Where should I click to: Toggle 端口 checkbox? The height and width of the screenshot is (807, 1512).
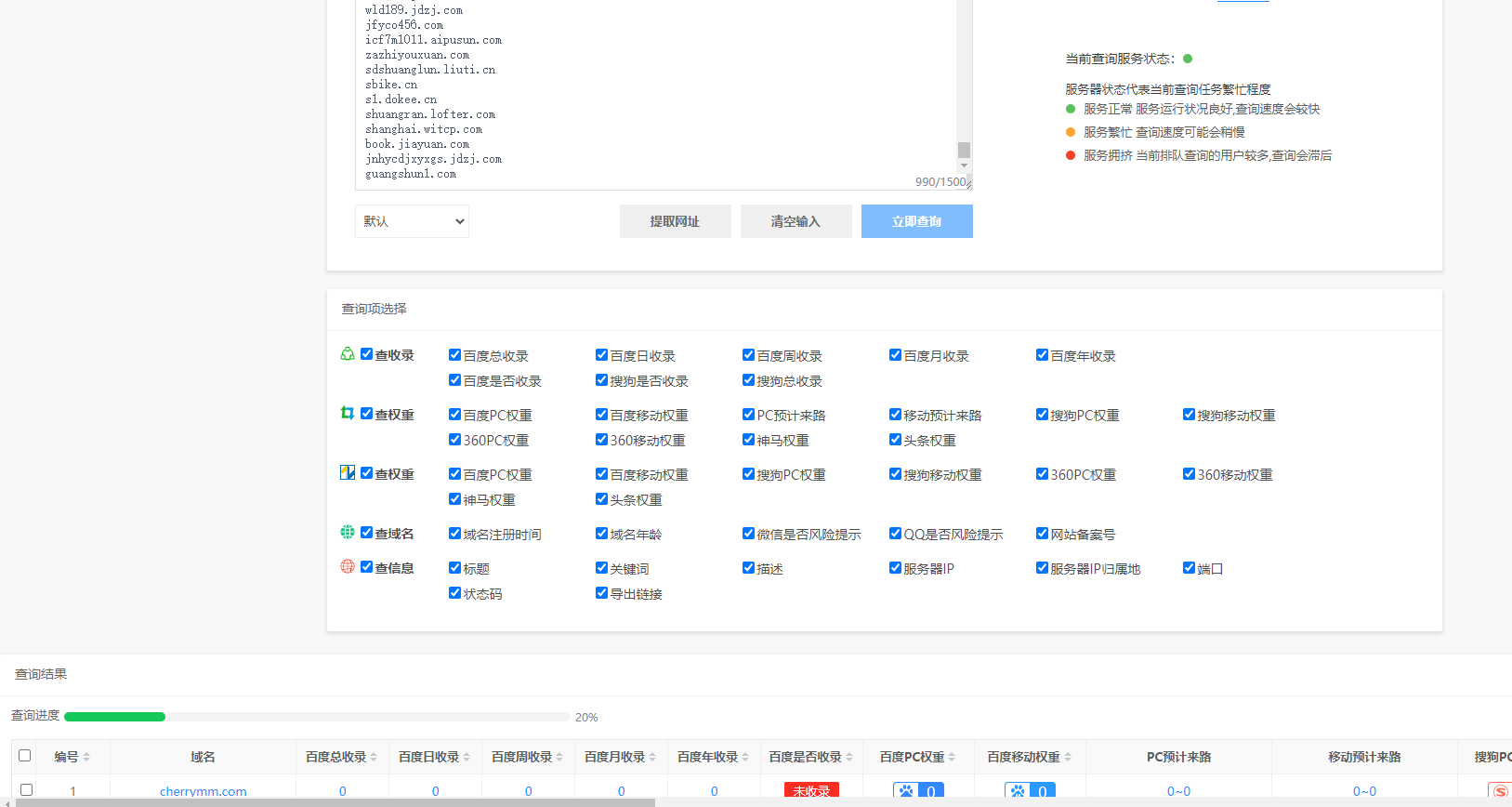pyautogui.click(x=1190, y=568)
